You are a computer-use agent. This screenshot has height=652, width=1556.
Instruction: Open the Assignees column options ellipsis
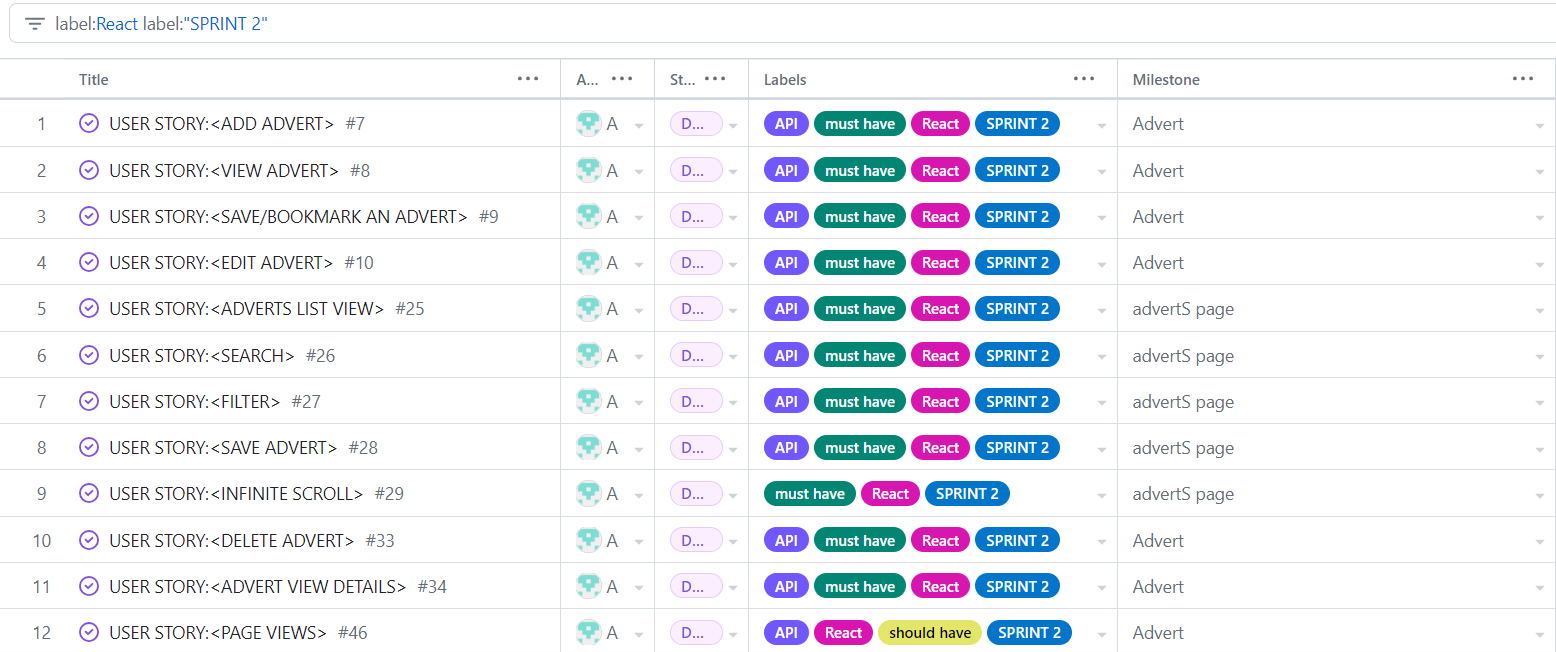click(x=622, y=78)
